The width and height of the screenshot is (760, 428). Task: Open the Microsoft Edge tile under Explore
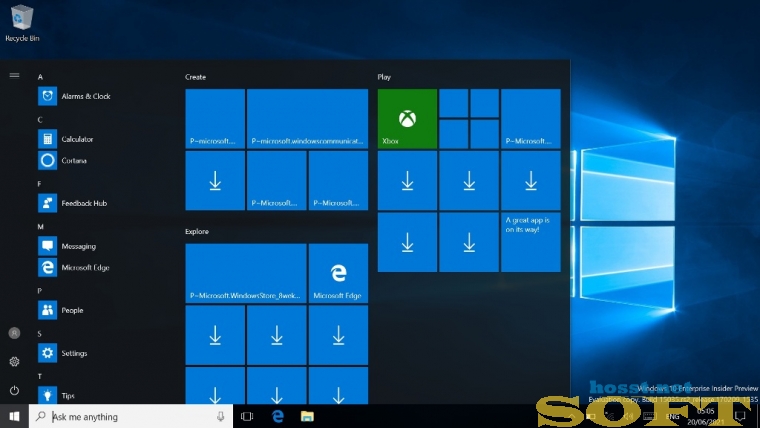[x=338, y=273]
